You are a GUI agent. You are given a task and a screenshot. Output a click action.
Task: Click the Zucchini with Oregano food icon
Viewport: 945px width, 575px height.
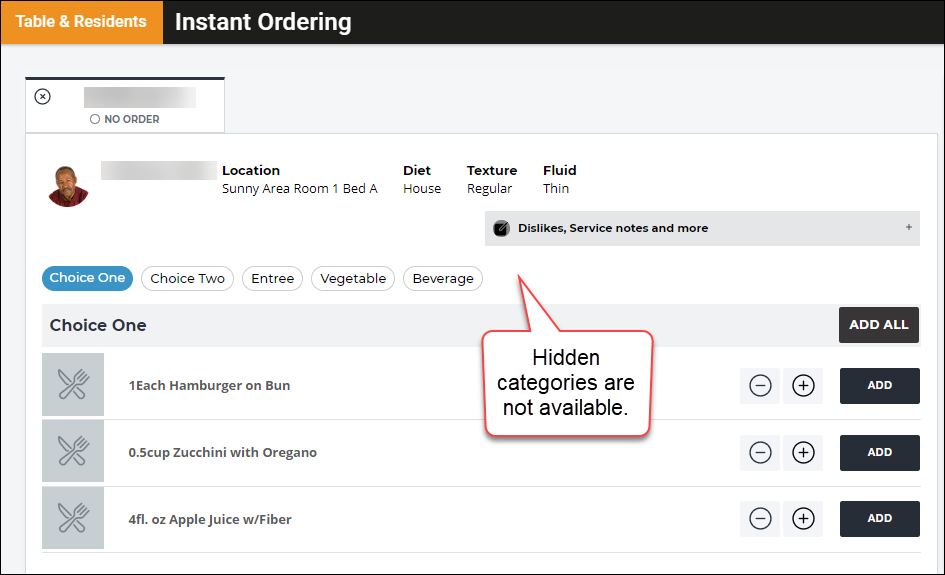click(73, 451)
